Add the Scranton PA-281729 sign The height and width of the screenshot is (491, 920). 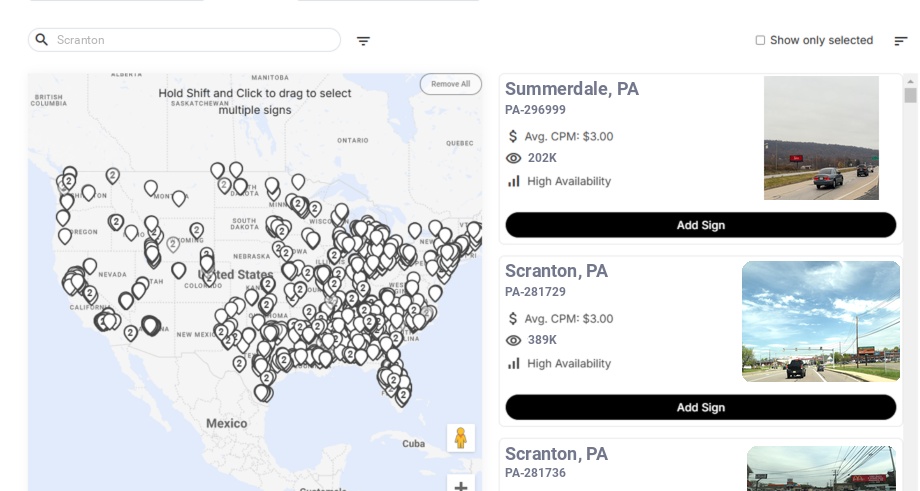click(701, 407)
